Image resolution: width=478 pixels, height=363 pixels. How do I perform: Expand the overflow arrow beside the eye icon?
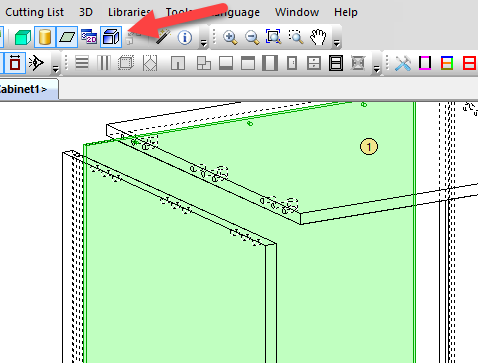point(56,68)
